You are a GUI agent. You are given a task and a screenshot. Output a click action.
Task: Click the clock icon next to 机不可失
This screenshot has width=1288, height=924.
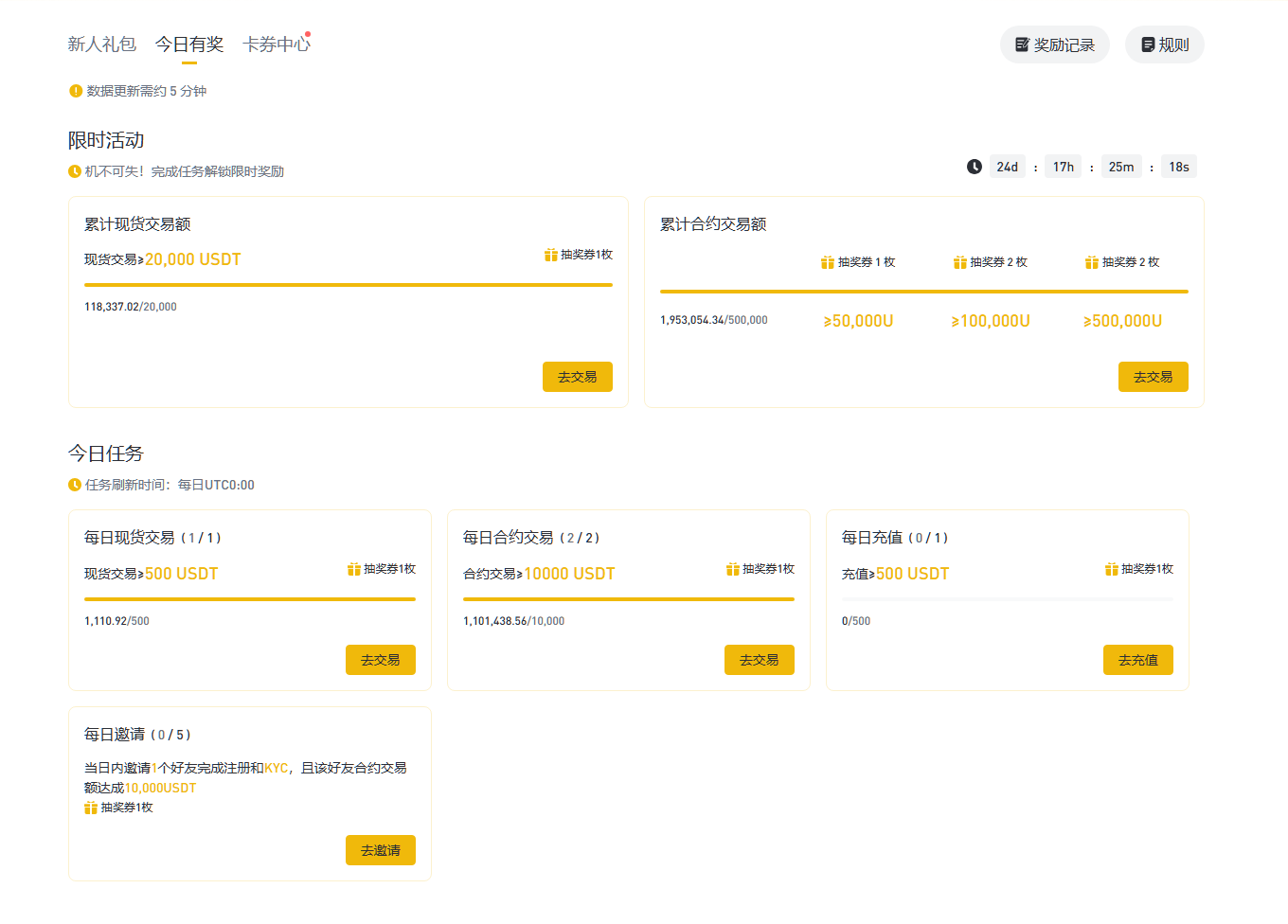click(x=75, y=171)
